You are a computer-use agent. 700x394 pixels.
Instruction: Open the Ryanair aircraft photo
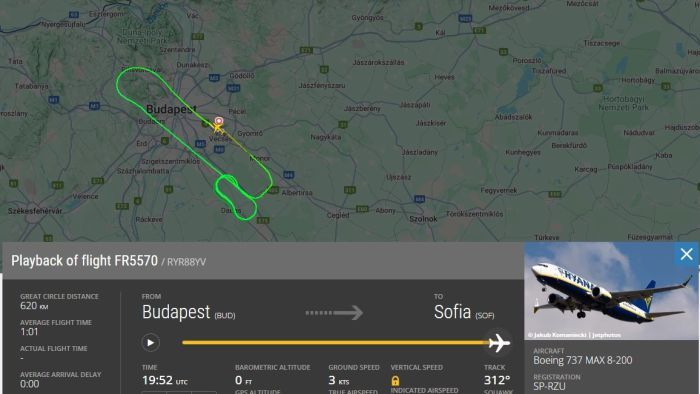point(611,291)
